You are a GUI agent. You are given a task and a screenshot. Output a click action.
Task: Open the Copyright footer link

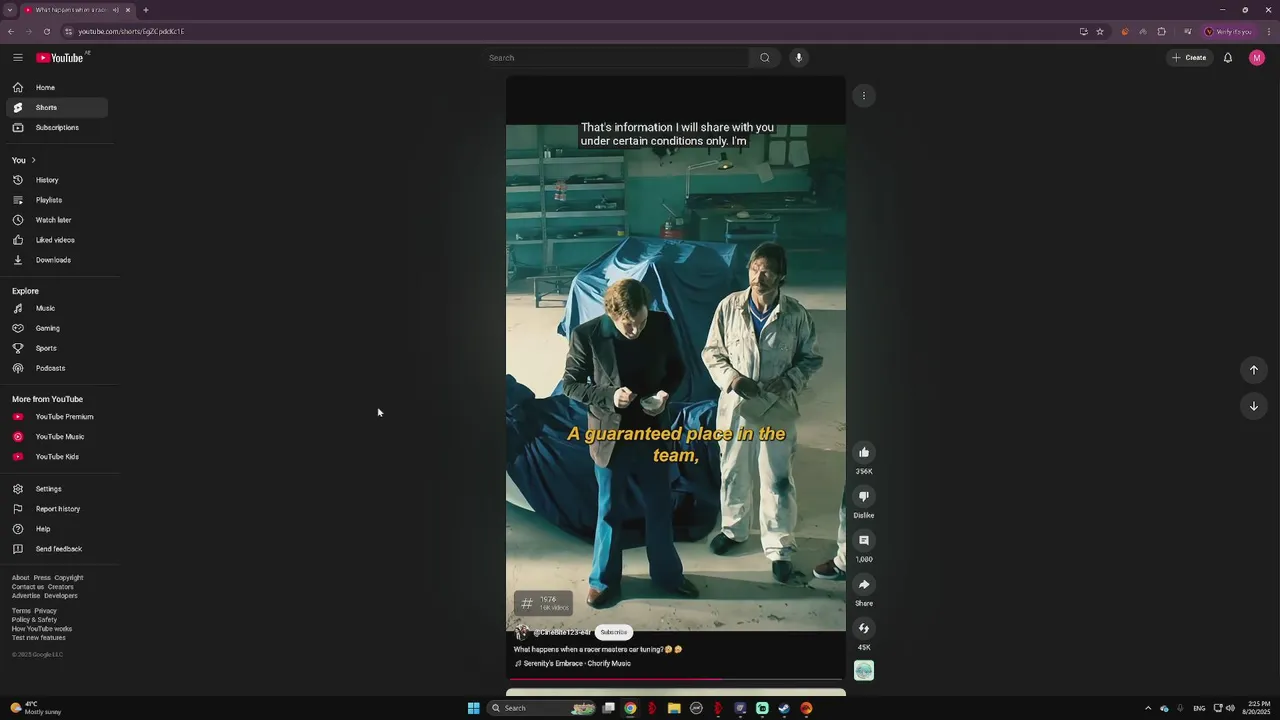click(x=69, y=578)
